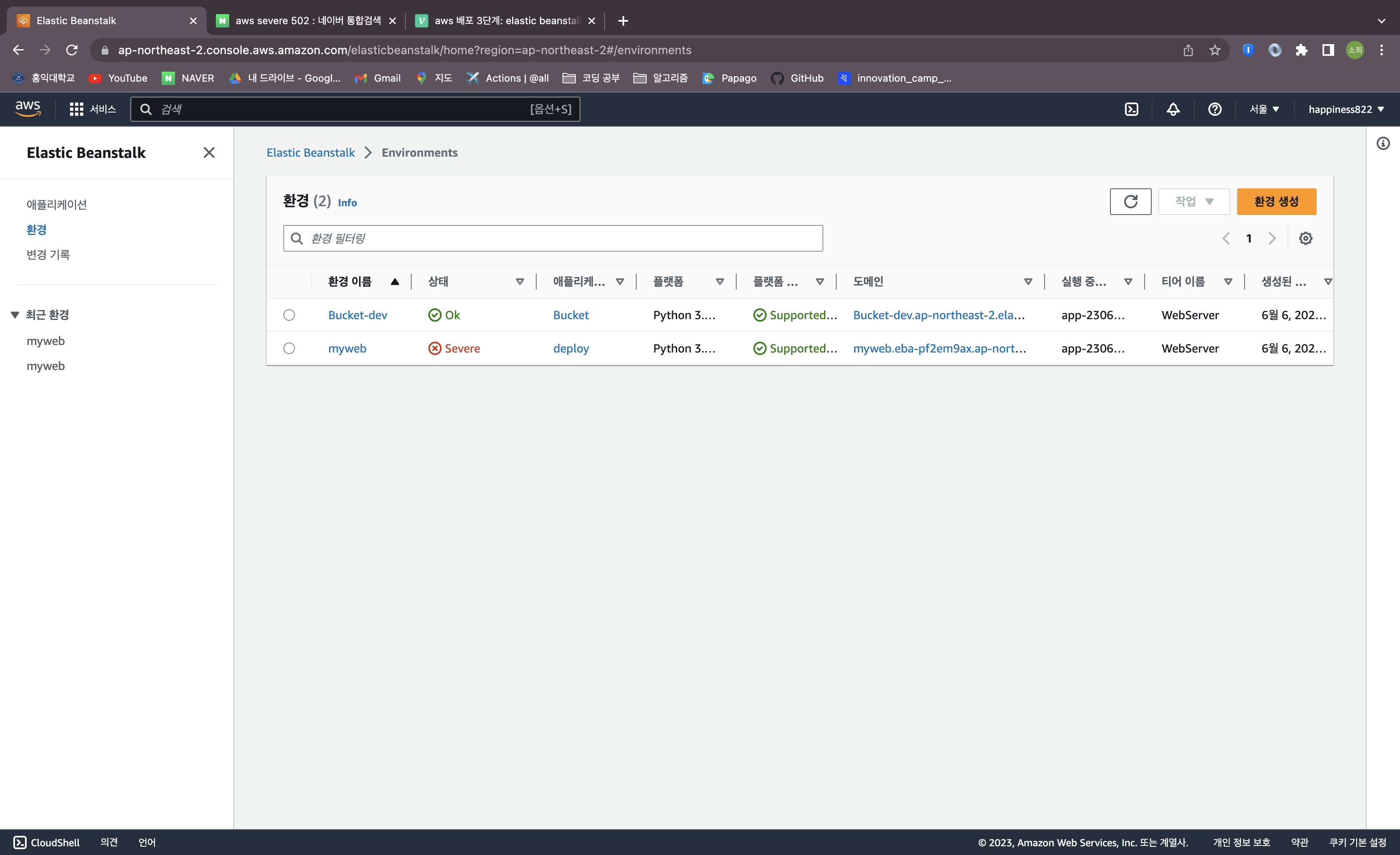Open the Bucket application link
This screenshot has height=855, width=1400.
pyautogui.click(x=570, y=315)
